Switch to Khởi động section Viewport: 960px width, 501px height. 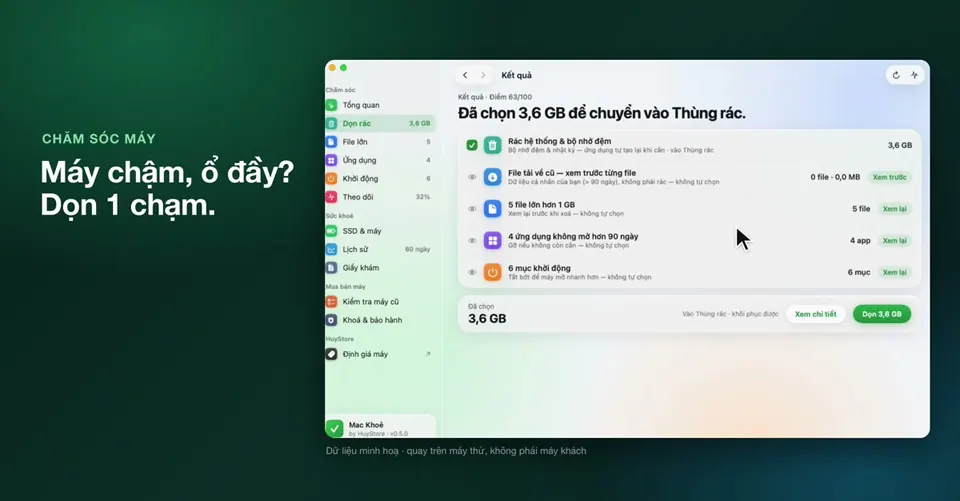(x=380, y=178)
